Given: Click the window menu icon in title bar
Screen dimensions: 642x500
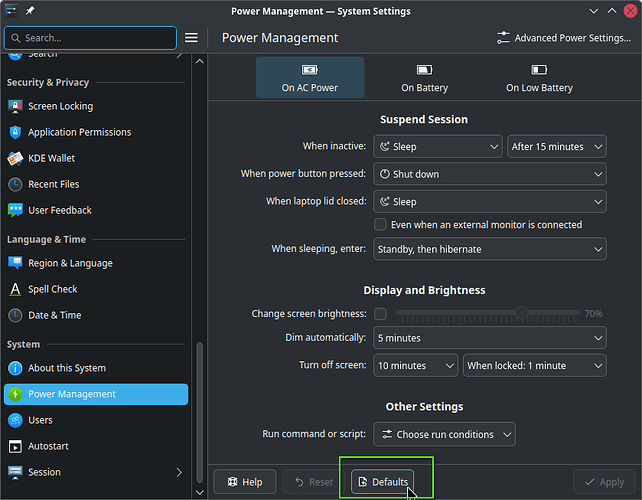Looking at the screenshot, I should click(x=11, y=11).
